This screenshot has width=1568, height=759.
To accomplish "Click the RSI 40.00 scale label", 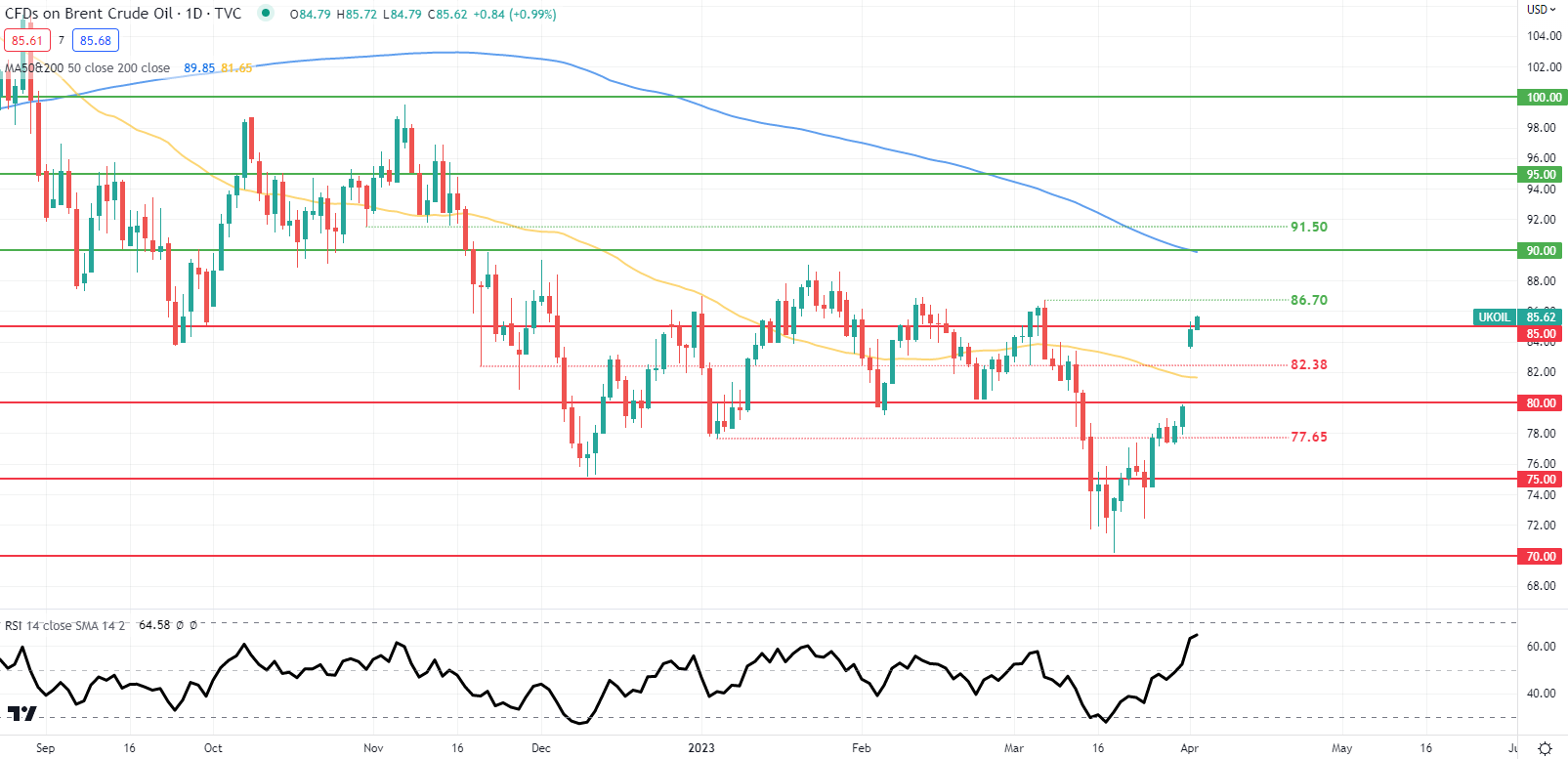I will (1542, 694).
